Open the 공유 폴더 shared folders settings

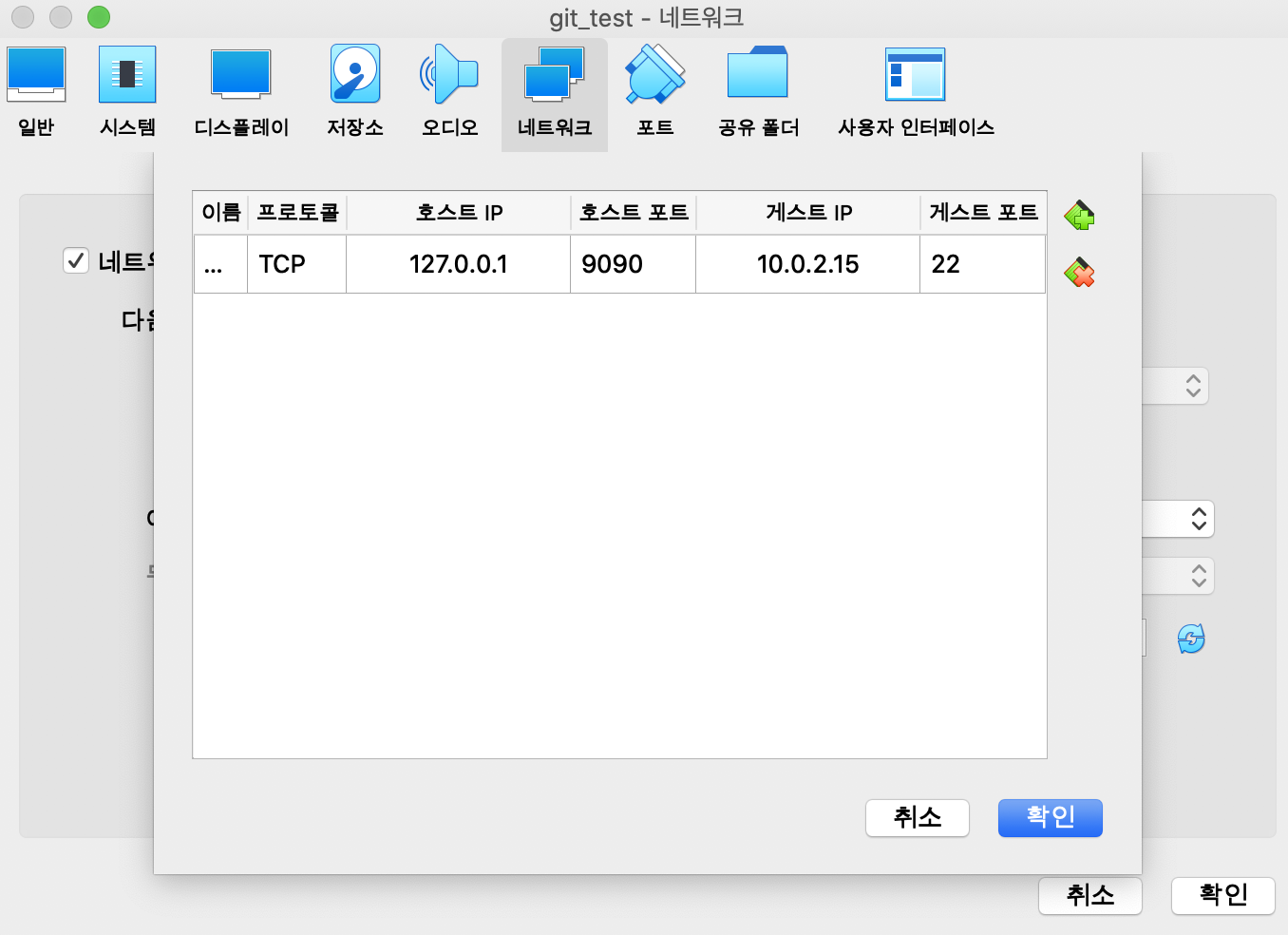(758, 93)
